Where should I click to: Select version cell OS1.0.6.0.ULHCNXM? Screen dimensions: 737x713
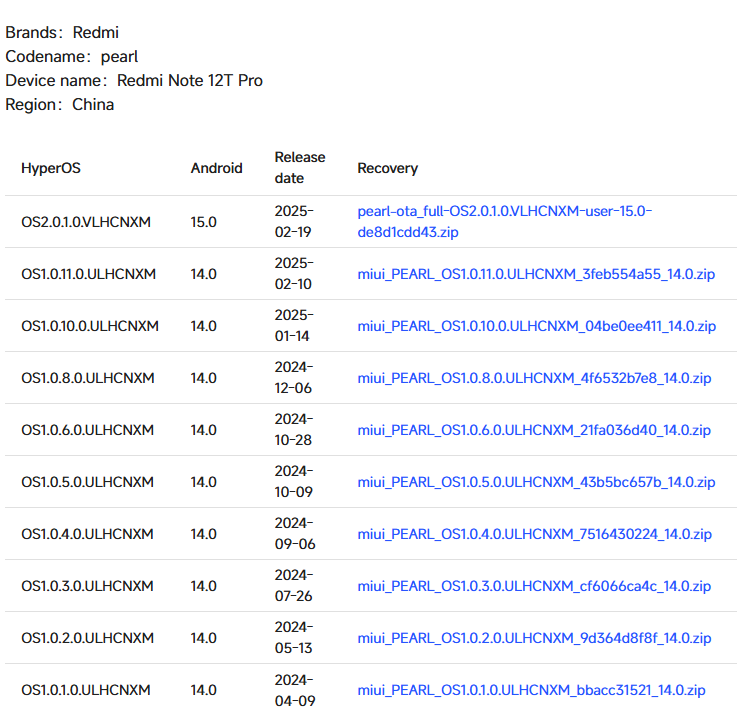pyautogui.click(x=87, y=430)
